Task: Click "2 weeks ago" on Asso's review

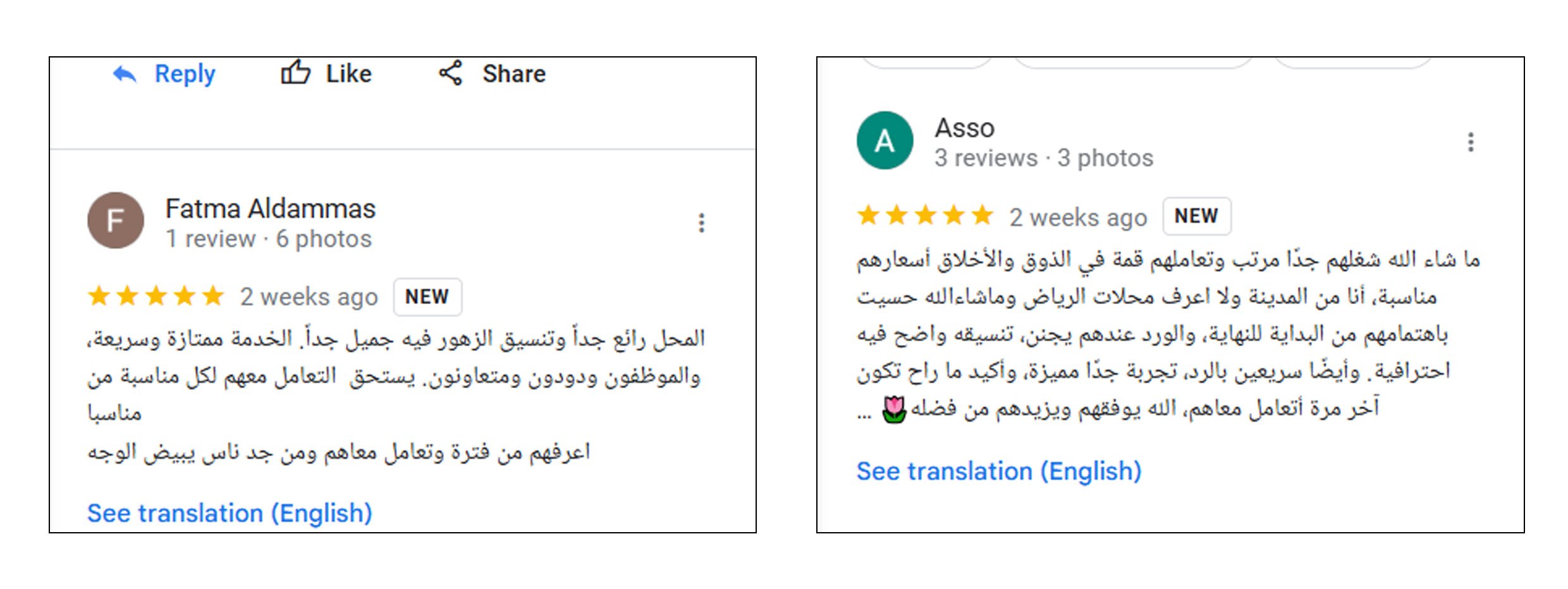Action: tap(1078, 217)
